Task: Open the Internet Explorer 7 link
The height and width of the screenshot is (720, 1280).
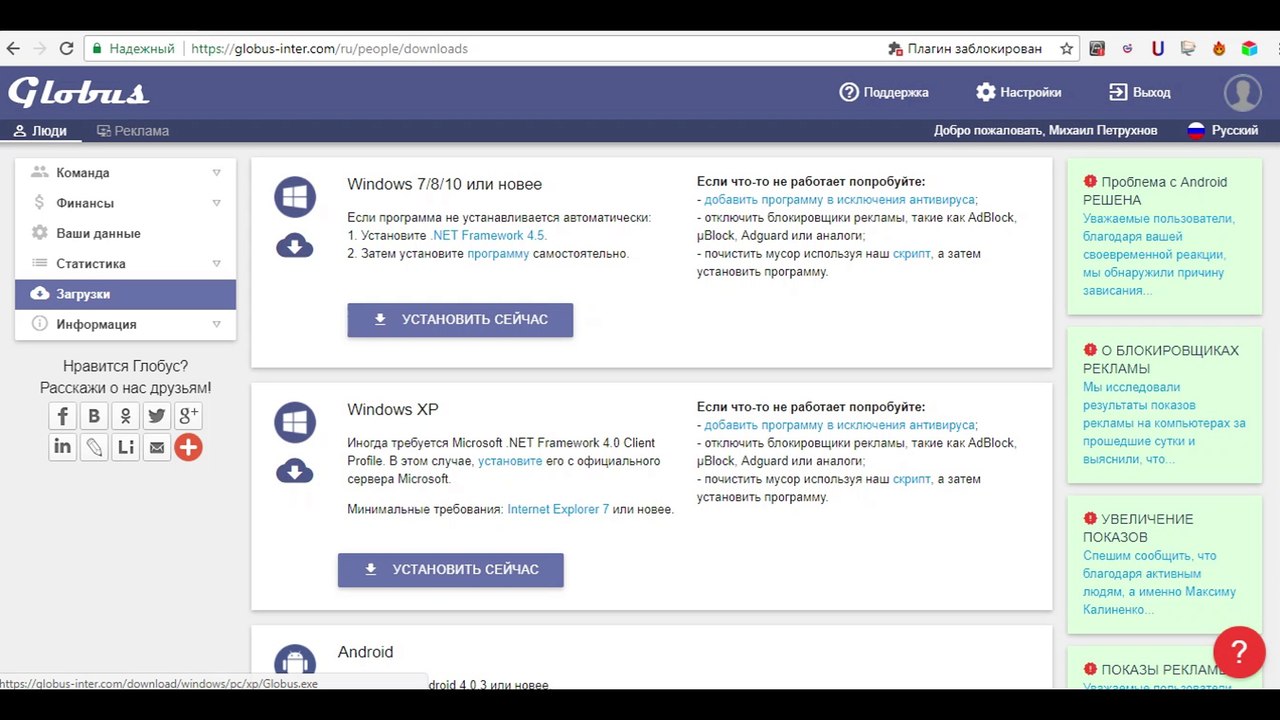Action: pyautogui.click(x=558, y=509)
